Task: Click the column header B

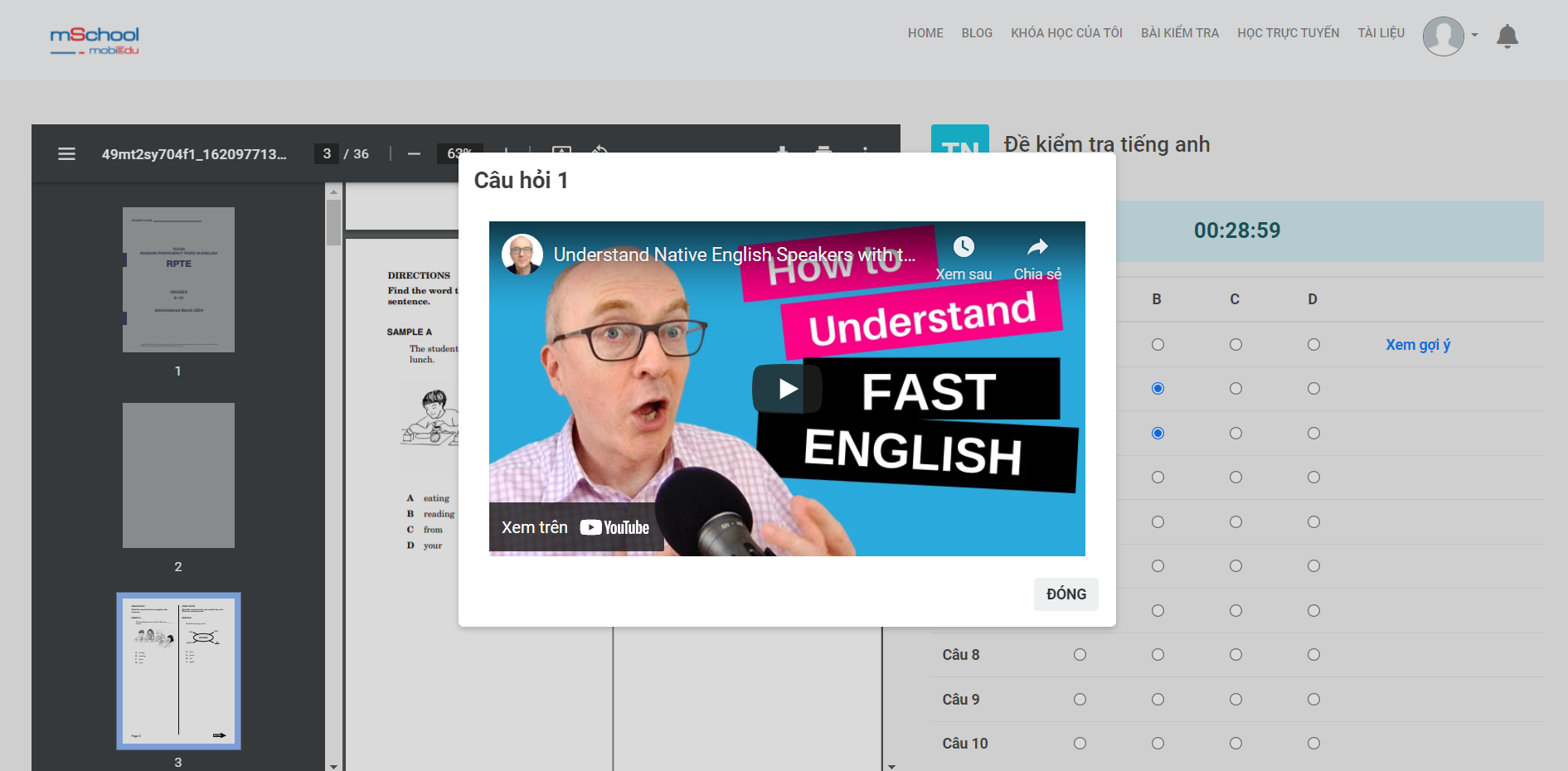Action: click(x=1157, y=299)
